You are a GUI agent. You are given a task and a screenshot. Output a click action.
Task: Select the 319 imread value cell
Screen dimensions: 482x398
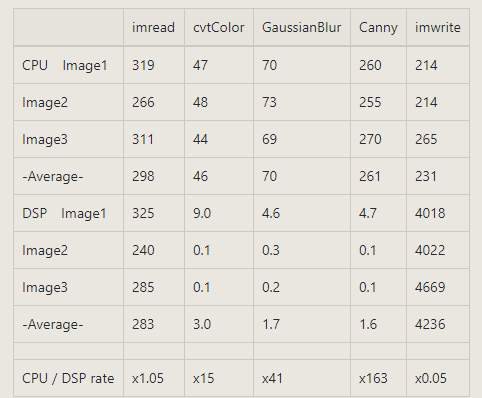[143, 65]
